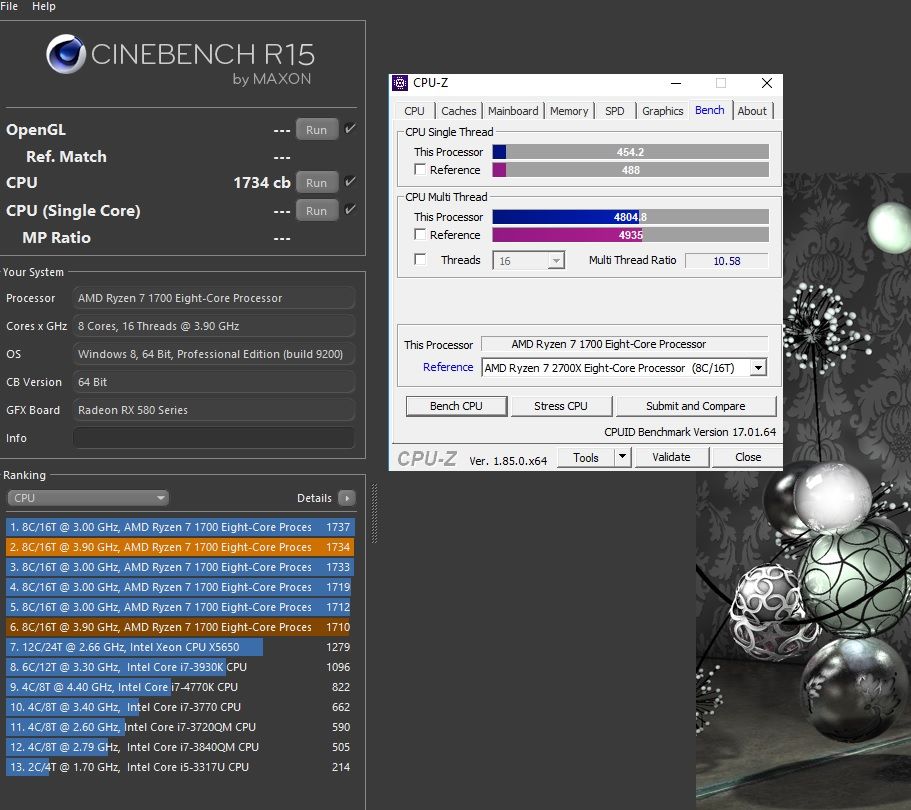Screen dimensions: 911x810
Task: Click the OS Windows 8 value field
Action: [214, 354]
